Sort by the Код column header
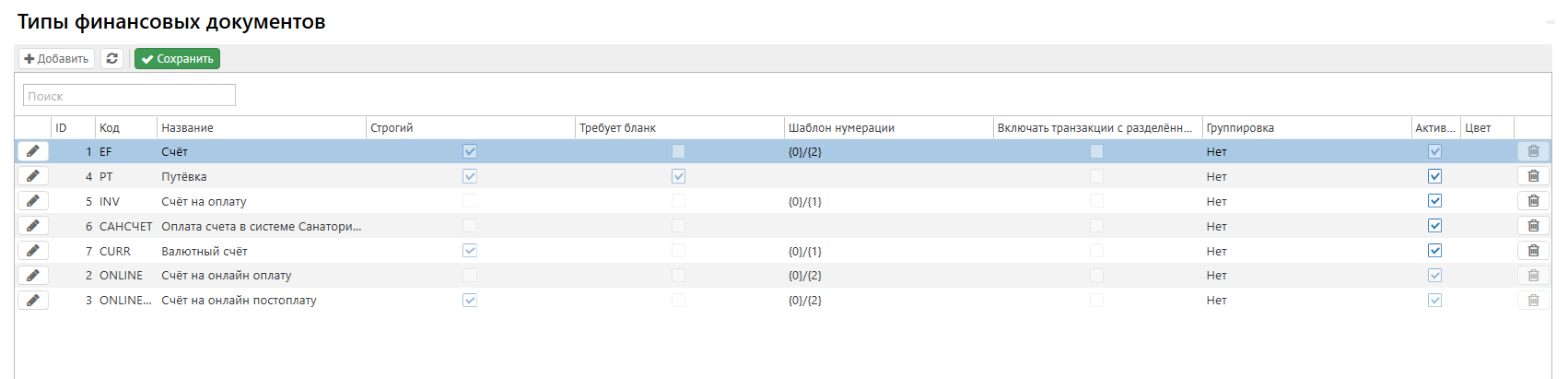Image resolution: width=1568 pixels, height=379 pixels. [110, 128]
